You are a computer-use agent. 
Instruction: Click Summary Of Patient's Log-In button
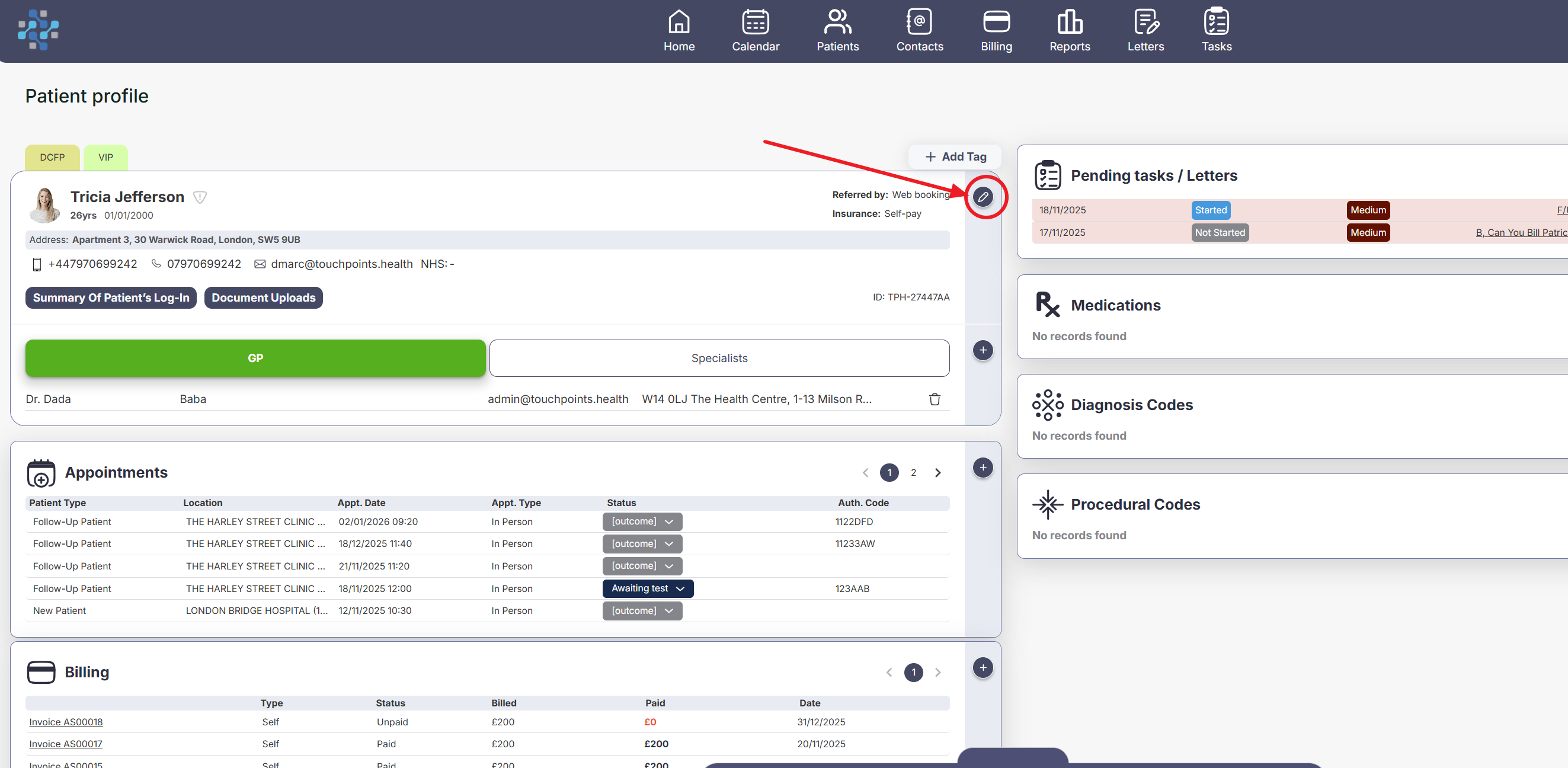coord(111,297)
